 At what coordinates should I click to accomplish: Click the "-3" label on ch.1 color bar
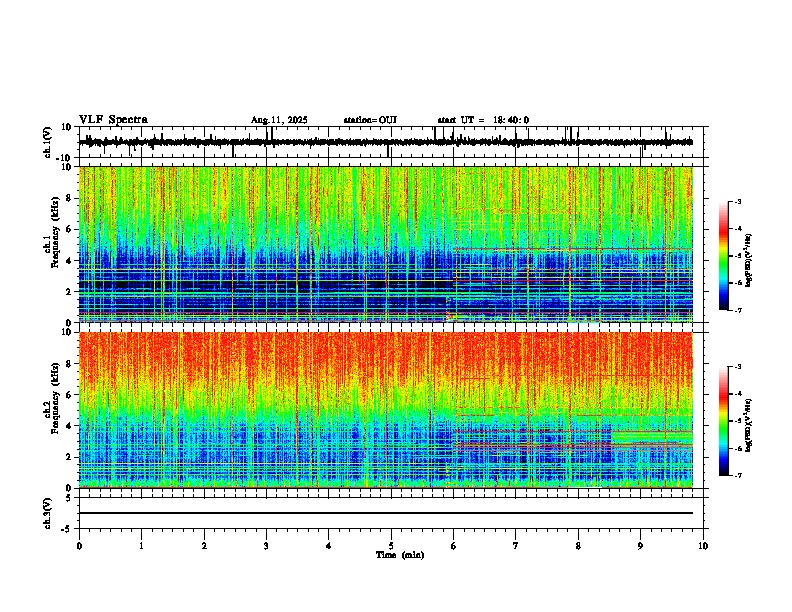[737, 201]
